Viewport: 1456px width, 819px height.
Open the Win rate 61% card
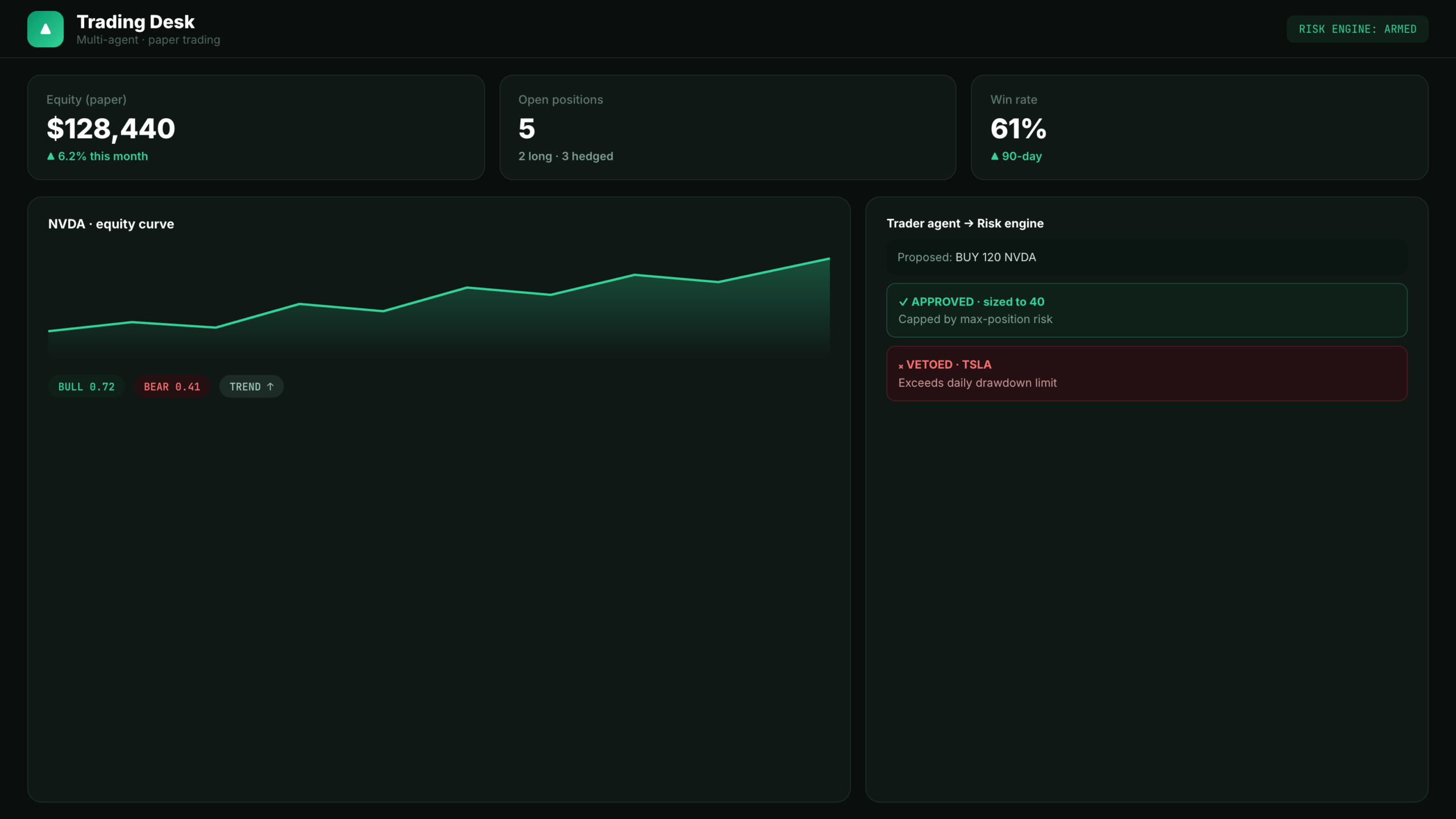click(1199, 127)
